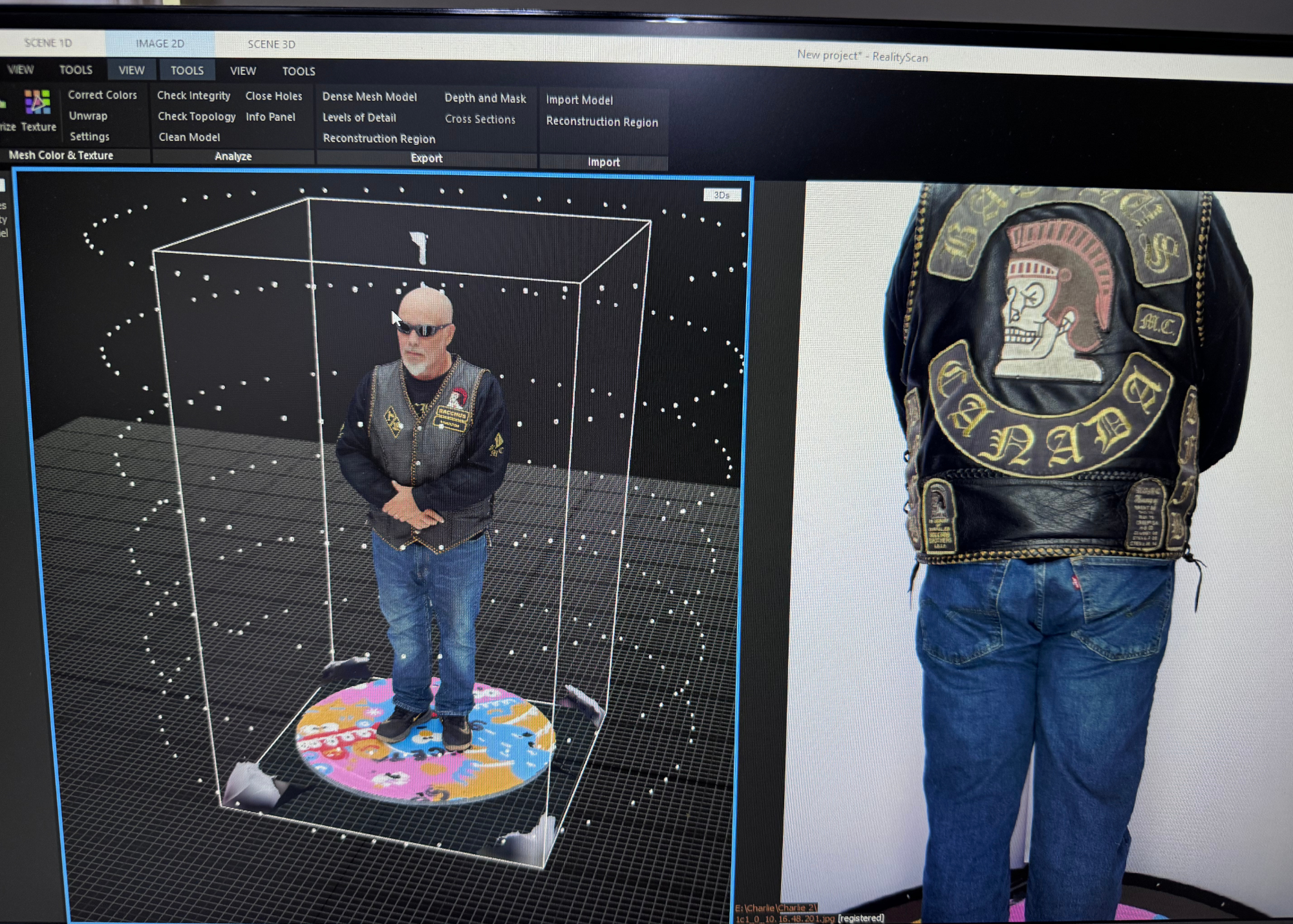This screenshot has width=1293, height=924.
Task: Open the Info Panel
Action: pos(270,117)
